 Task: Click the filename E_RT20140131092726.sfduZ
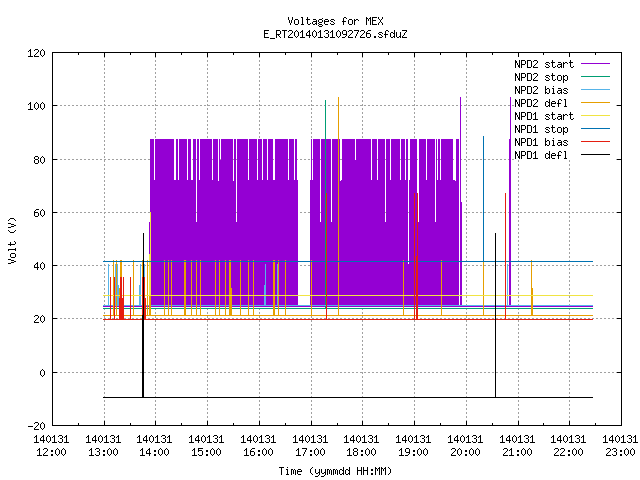click(335, 34)
